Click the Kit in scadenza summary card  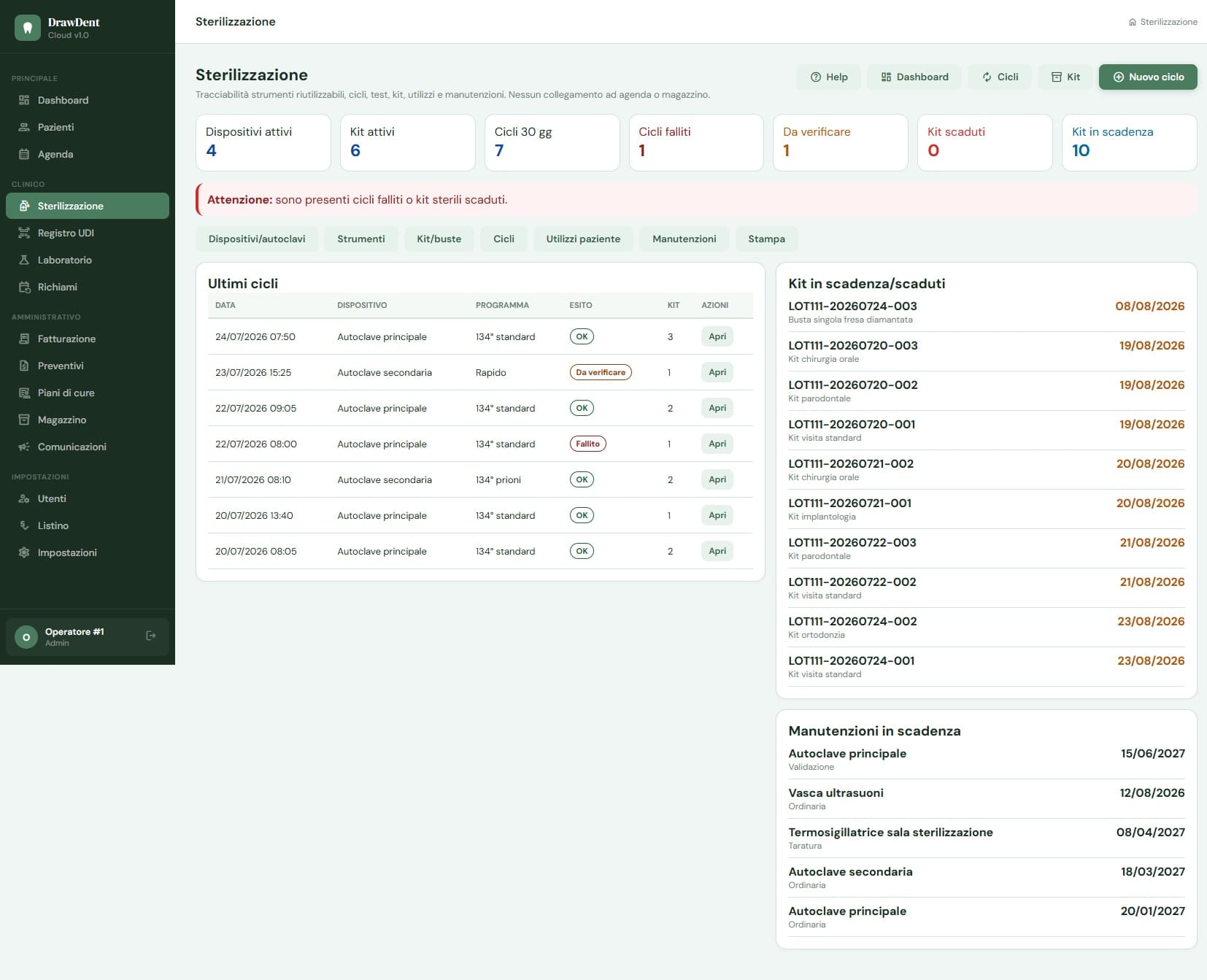tap(1129, 142)
